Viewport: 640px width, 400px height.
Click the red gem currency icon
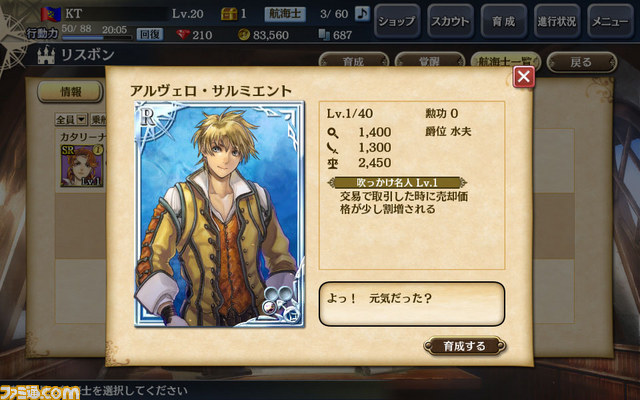coord(183,35)
